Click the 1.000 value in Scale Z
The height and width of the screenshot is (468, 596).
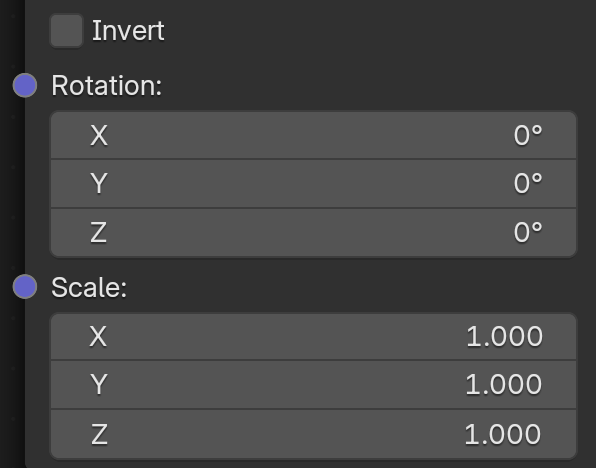pos(502,434)
